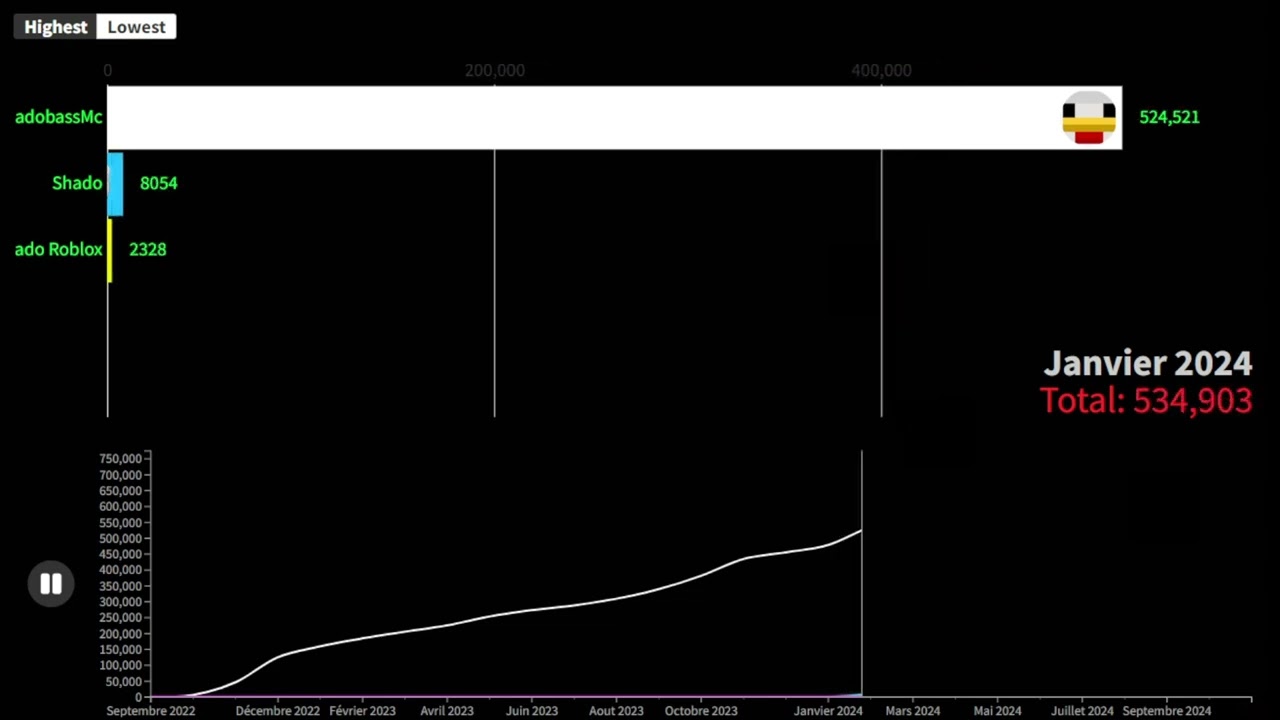Click the blue Shado bar
Screen dimensions: 1280x720
pyautogui.click(x=115, y=184)
